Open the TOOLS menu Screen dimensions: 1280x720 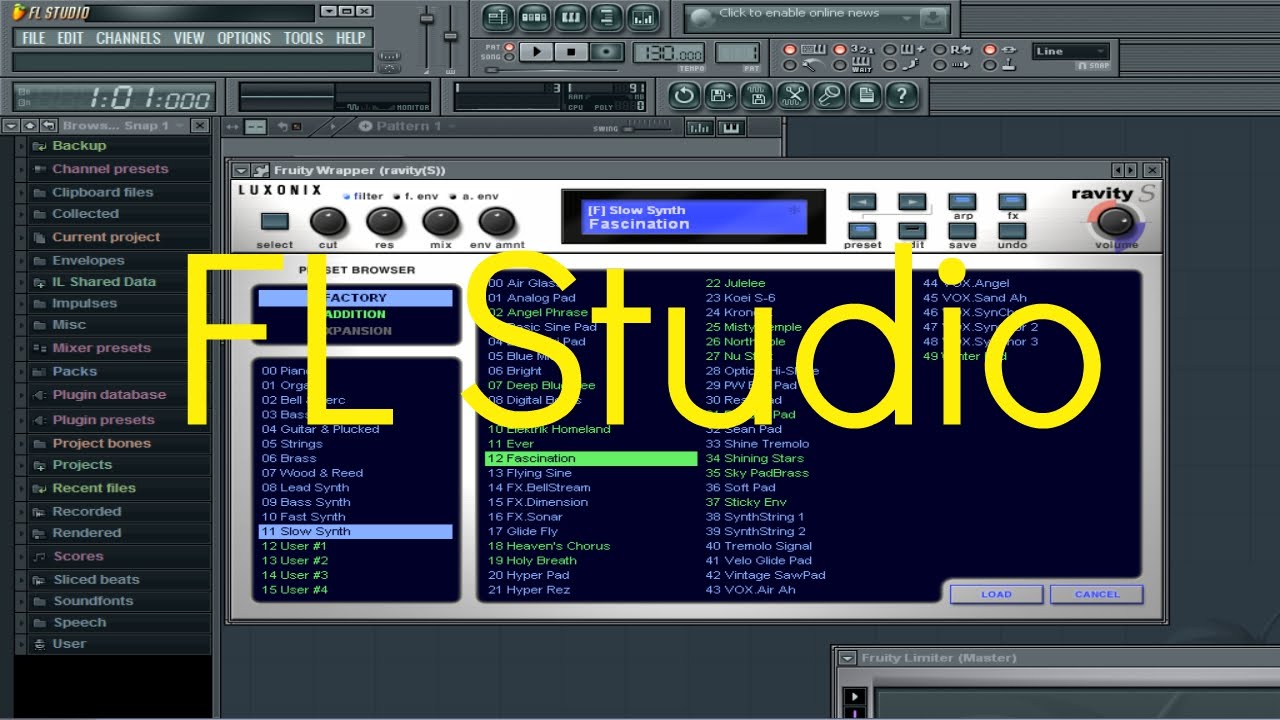303,38
